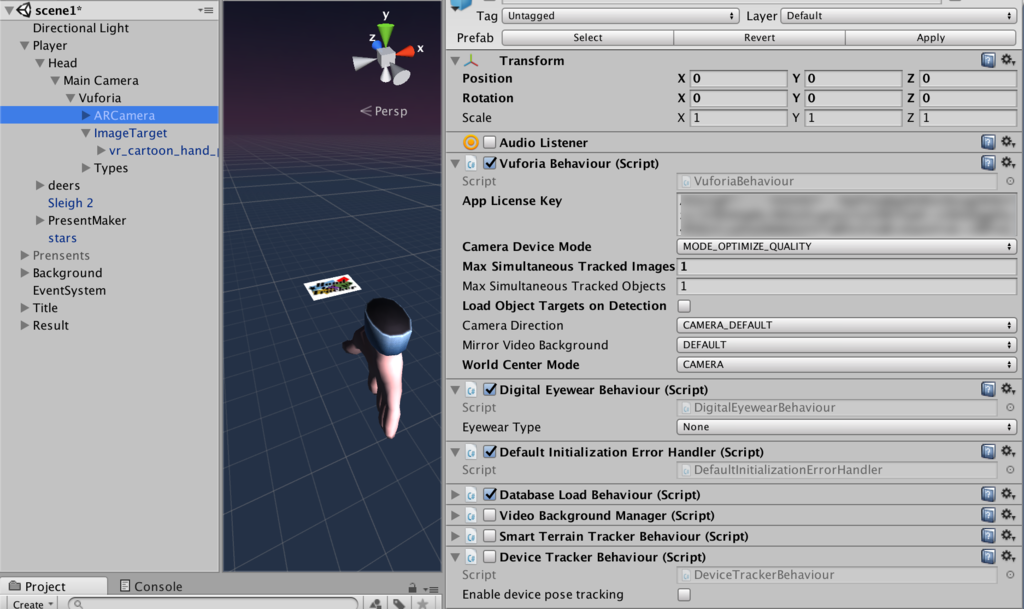
Task: Collapse the Player node in Hierarchy
Action: click(x=25, y=46)
